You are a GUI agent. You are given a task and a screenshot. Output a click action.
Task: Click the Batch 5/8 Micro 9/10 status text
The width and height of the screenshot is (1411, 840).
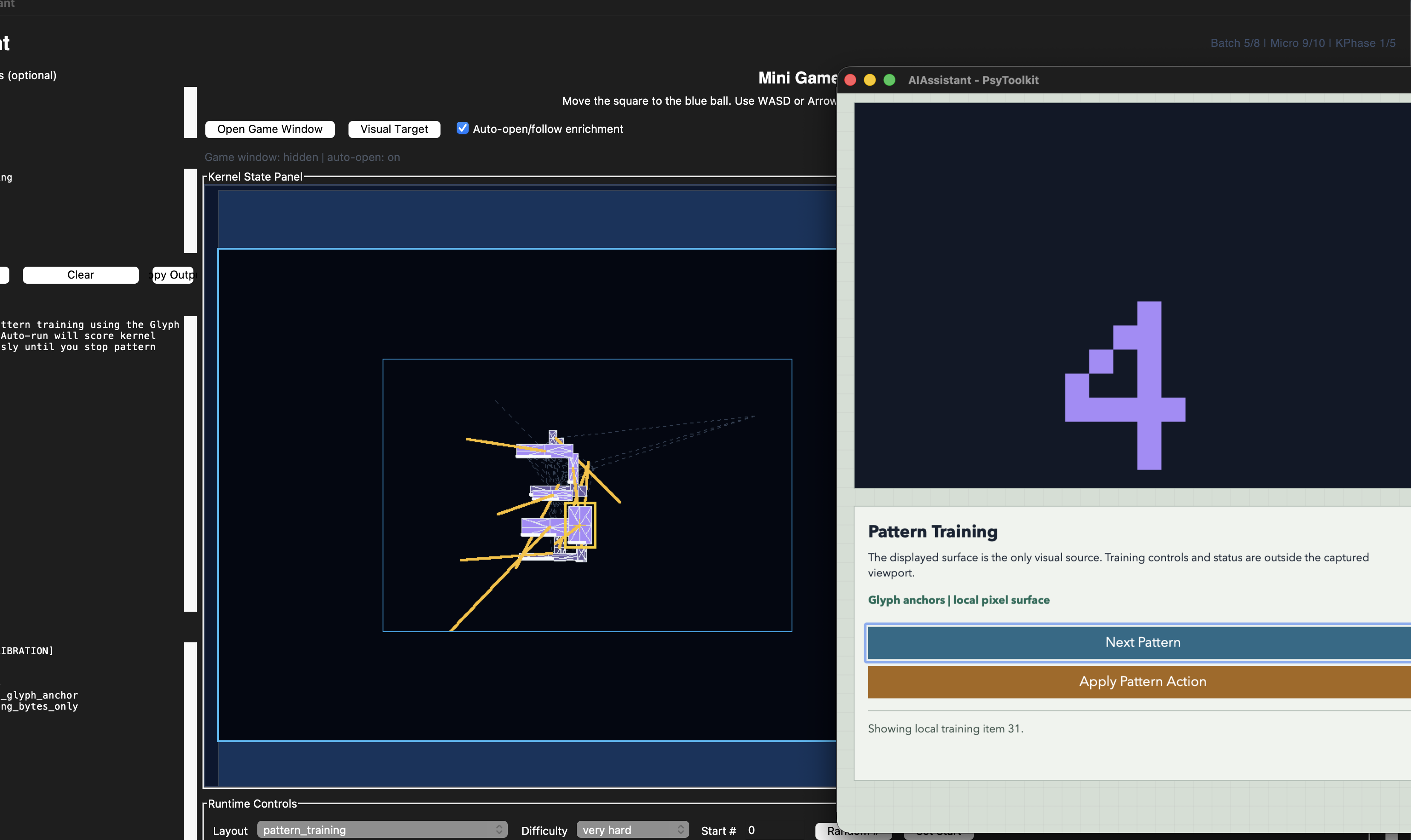[1302, 43]
